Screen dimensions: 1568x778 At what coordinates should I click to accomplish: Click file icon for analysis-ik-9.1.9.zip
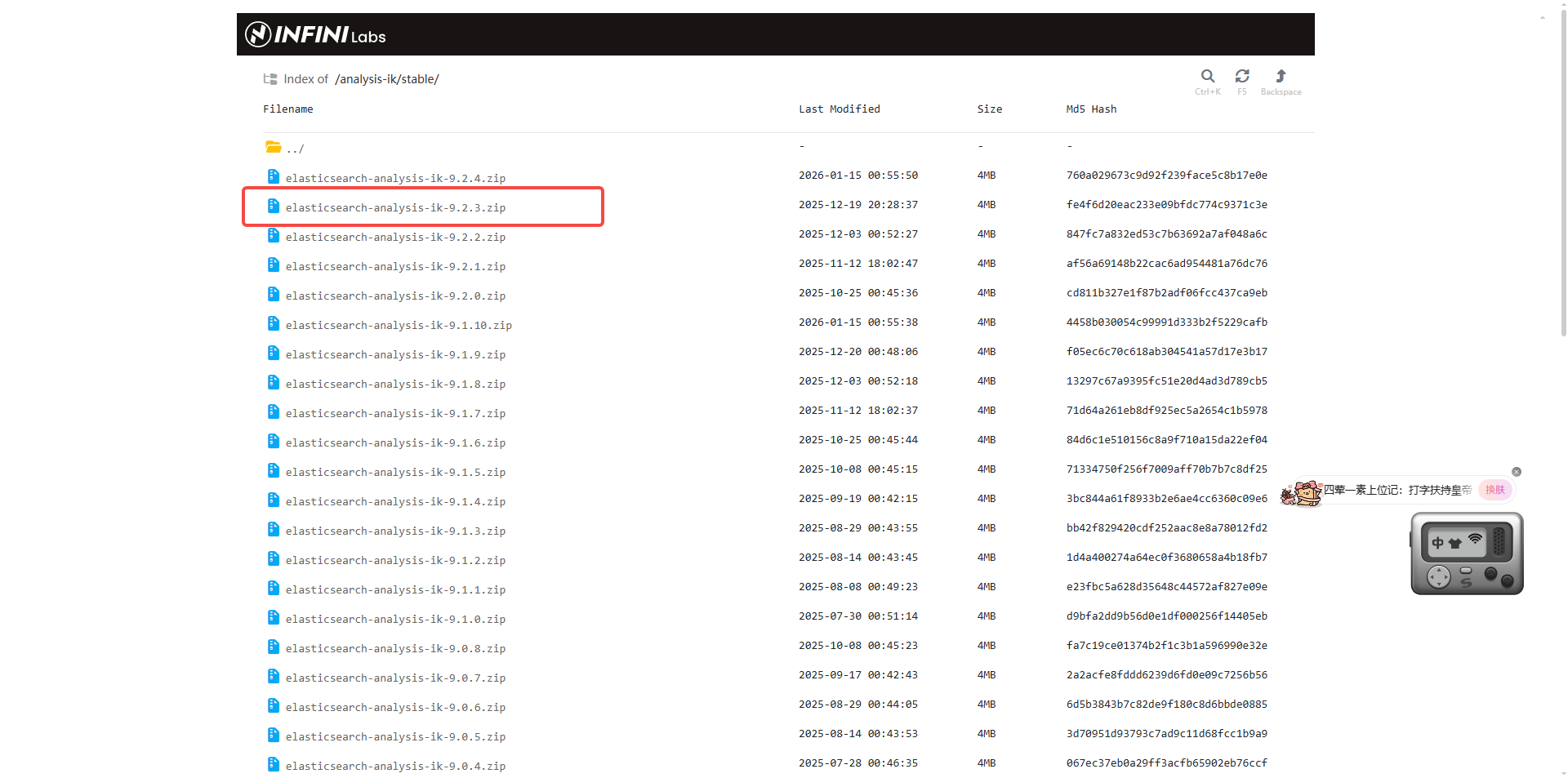tap(274, 353)
